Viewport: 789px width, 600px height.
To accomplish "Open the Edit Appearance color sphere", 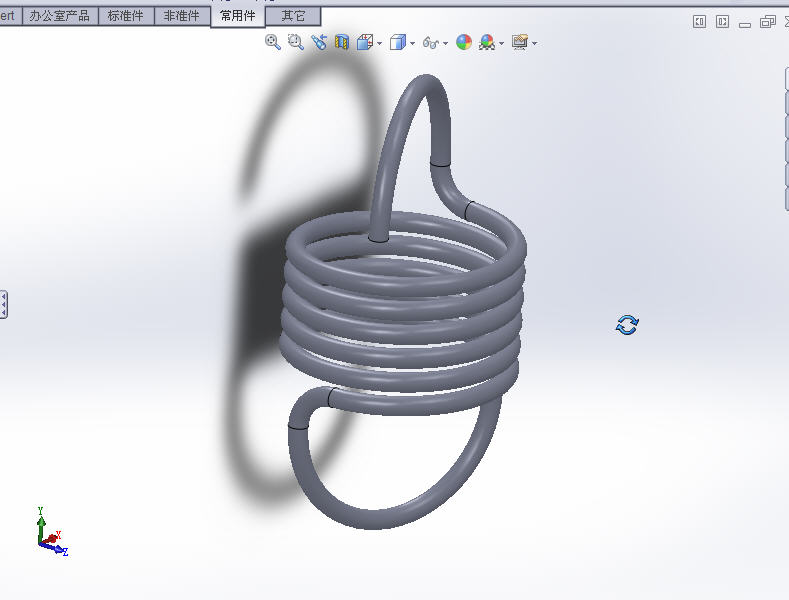I will (x=464, y=42).
